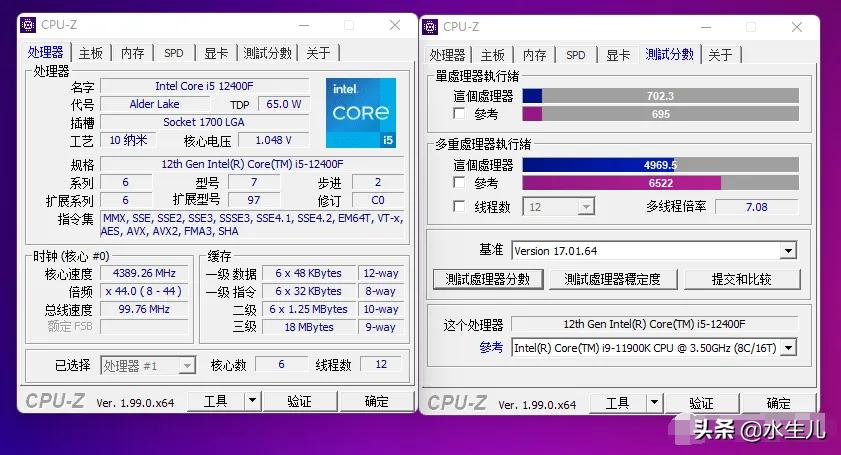Switch to 关于 tab in left window

tap(318, 53)
